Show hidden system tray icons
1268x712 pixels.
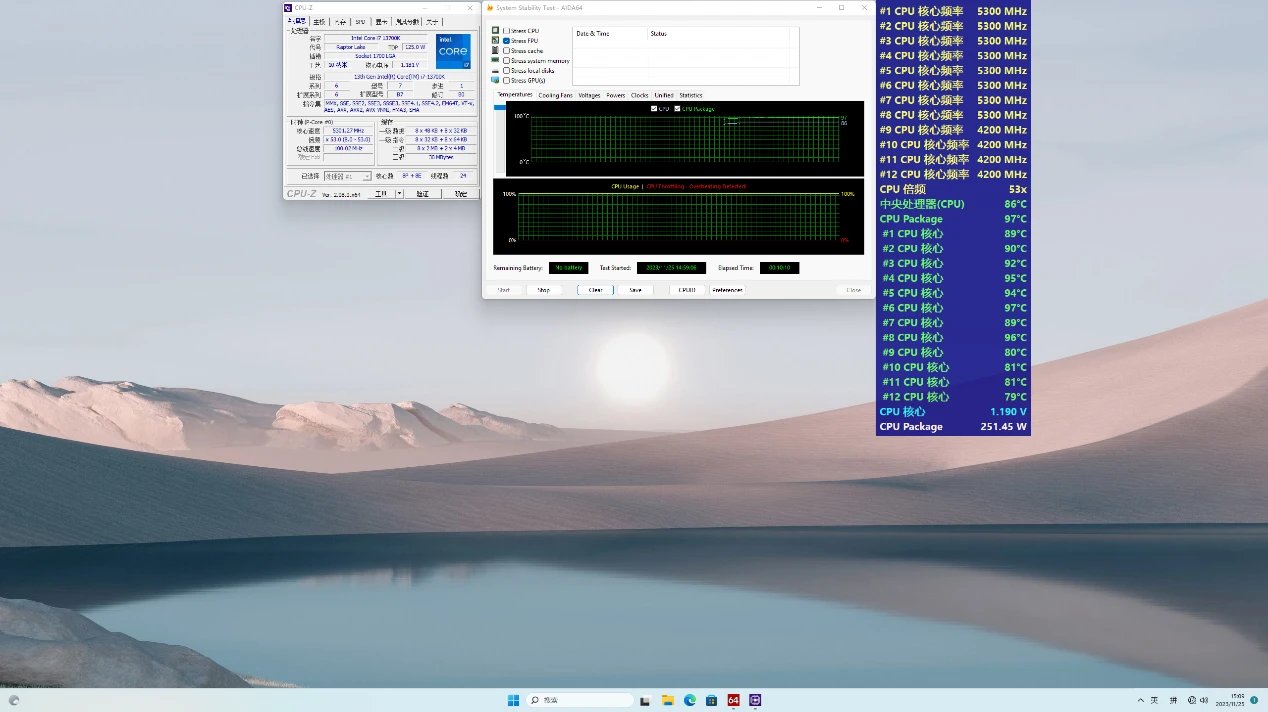point(1140,700)
